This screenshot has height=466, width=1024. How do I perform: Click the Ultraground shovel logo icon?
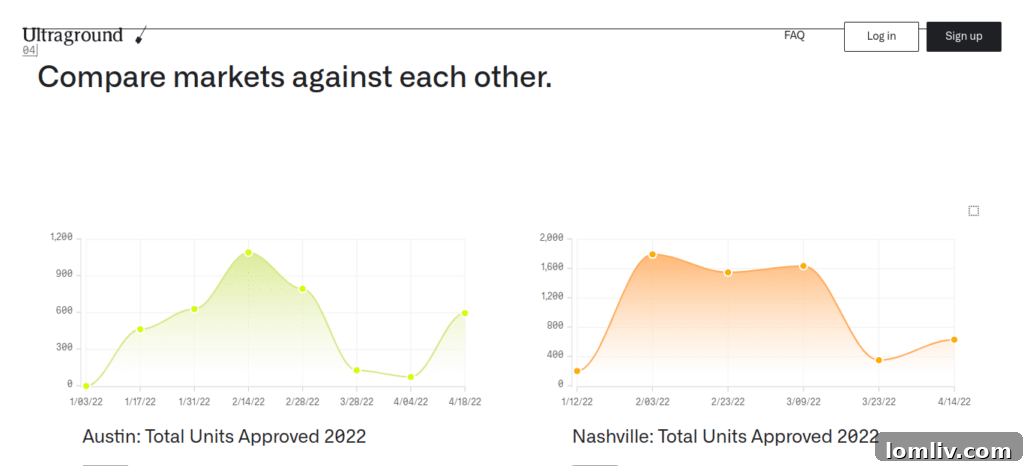click(140, 36)
